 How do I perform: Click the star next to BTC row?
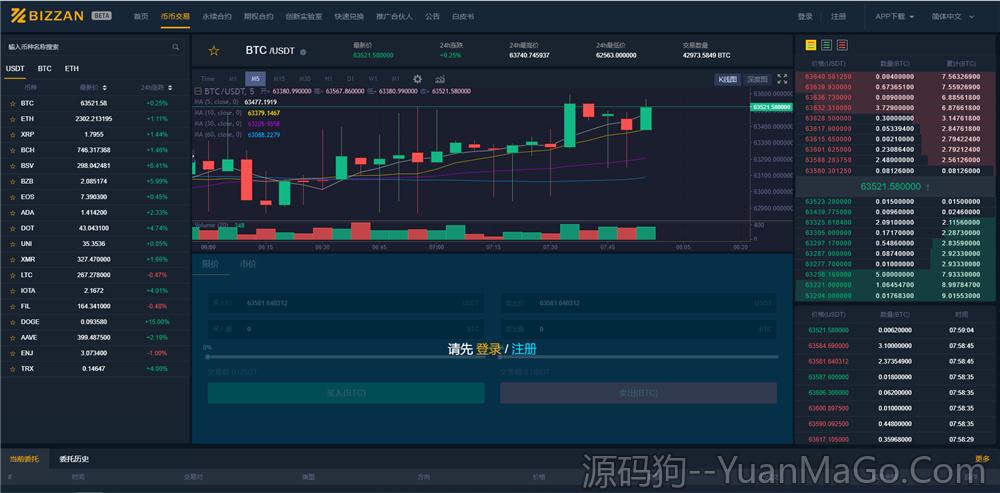coord(12,103)
